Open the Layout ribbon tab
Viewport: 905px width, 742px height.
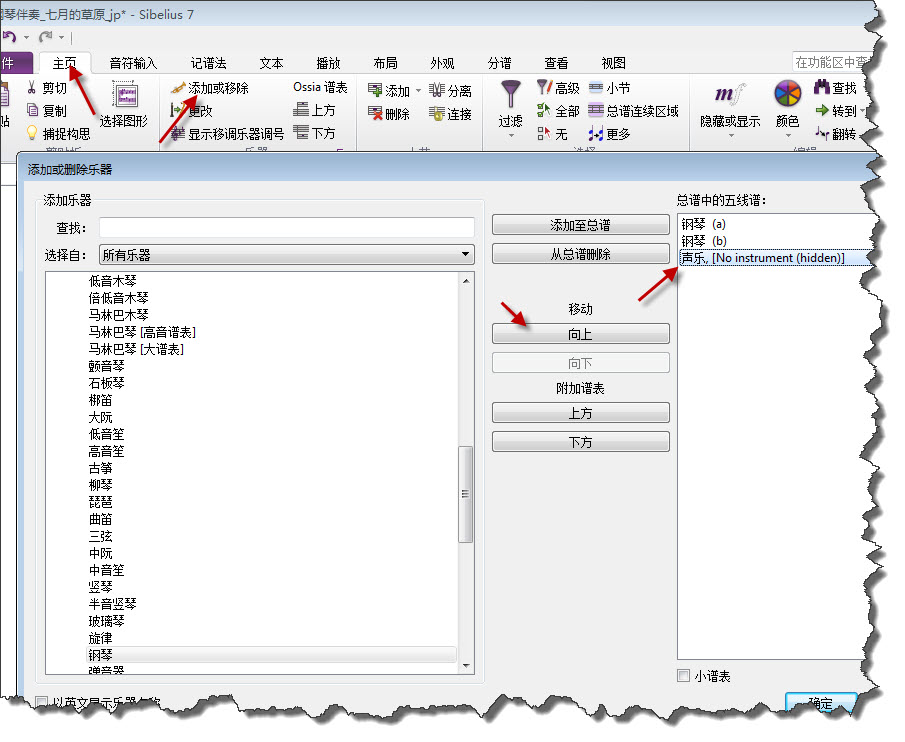click(x=385, y=63)
